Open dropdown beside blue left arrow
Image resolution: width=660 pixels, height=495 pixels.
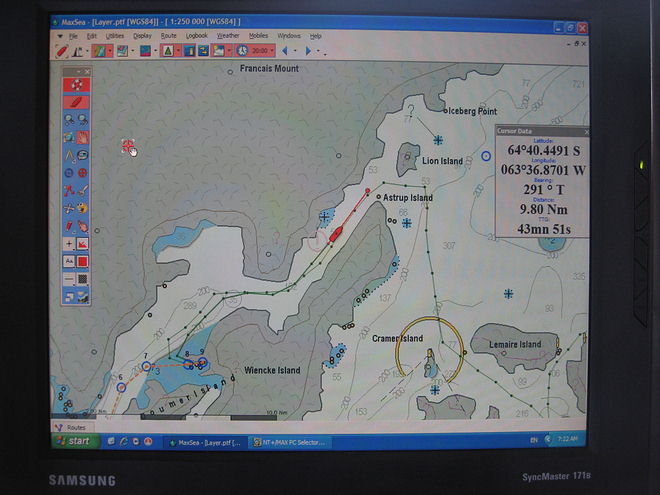click(x=295, y=51)
